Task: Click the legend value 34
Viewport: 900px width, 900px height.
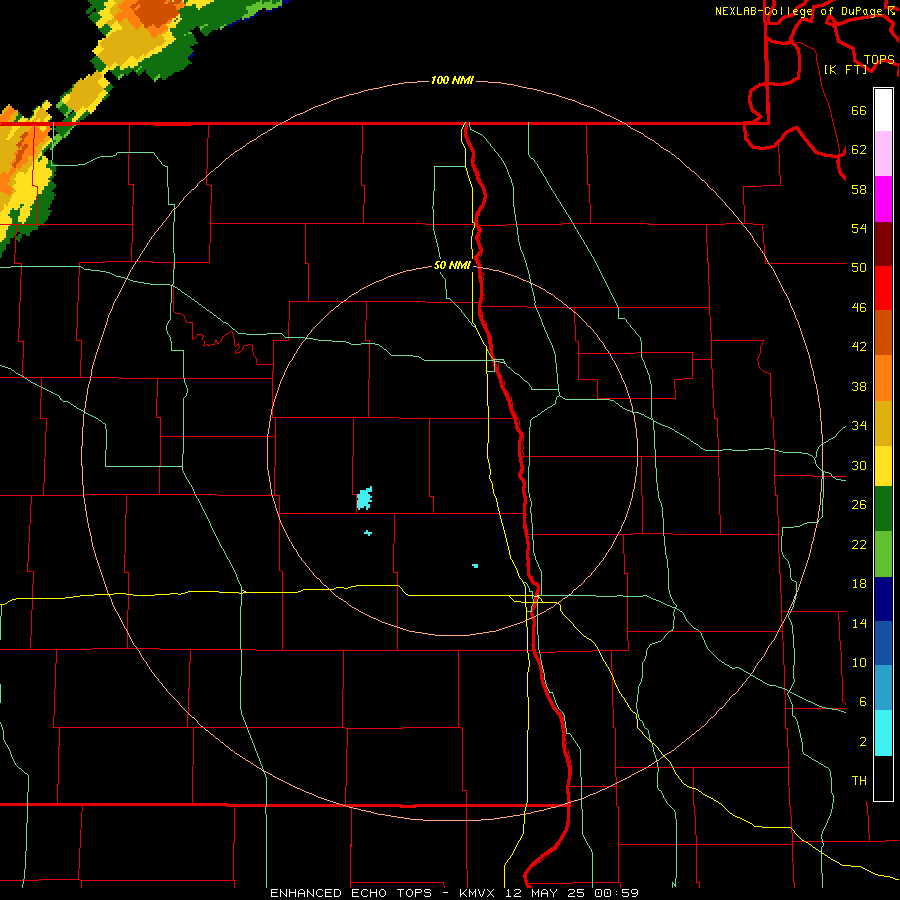Action: [859, 426]
